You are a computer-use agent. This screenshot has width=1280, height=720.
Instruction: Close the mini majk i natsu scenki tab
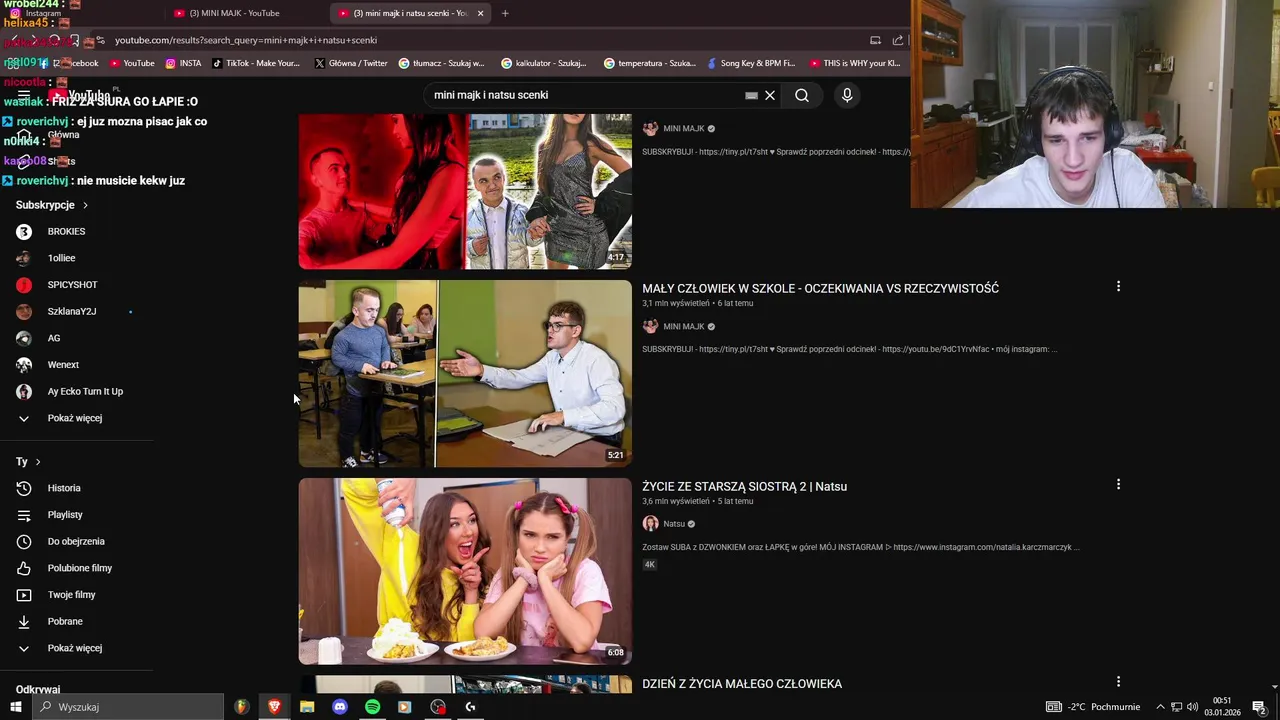[x=480, y=13]
